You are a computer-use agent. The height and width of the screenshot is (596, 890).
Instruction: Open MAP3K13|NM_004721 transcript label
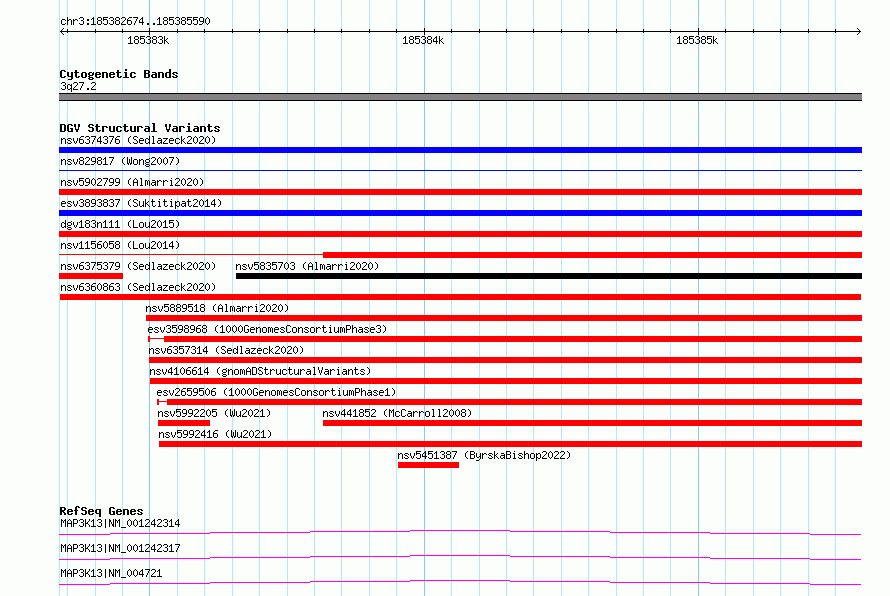point(111,573)
